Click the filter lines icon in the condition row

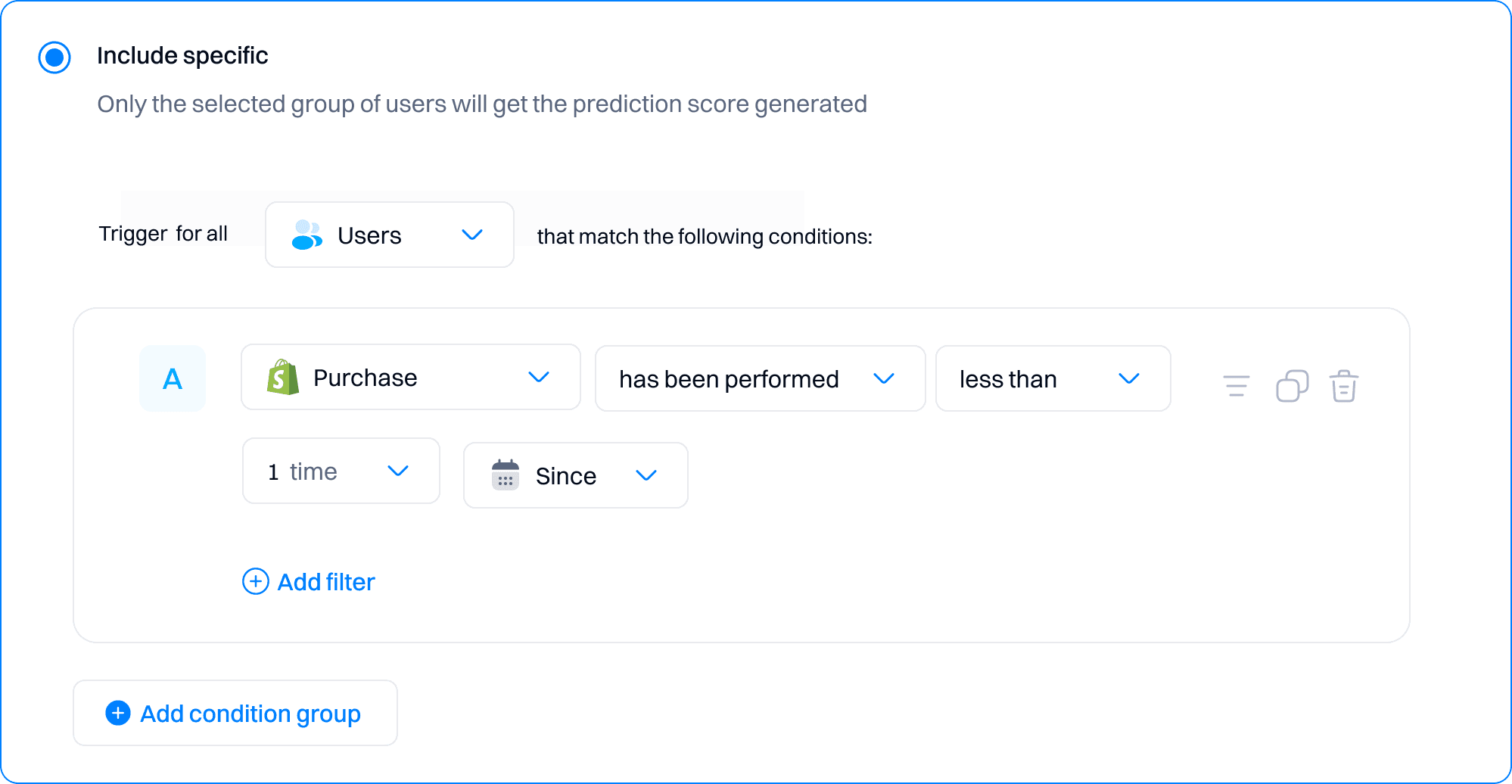coord(1235,385)
